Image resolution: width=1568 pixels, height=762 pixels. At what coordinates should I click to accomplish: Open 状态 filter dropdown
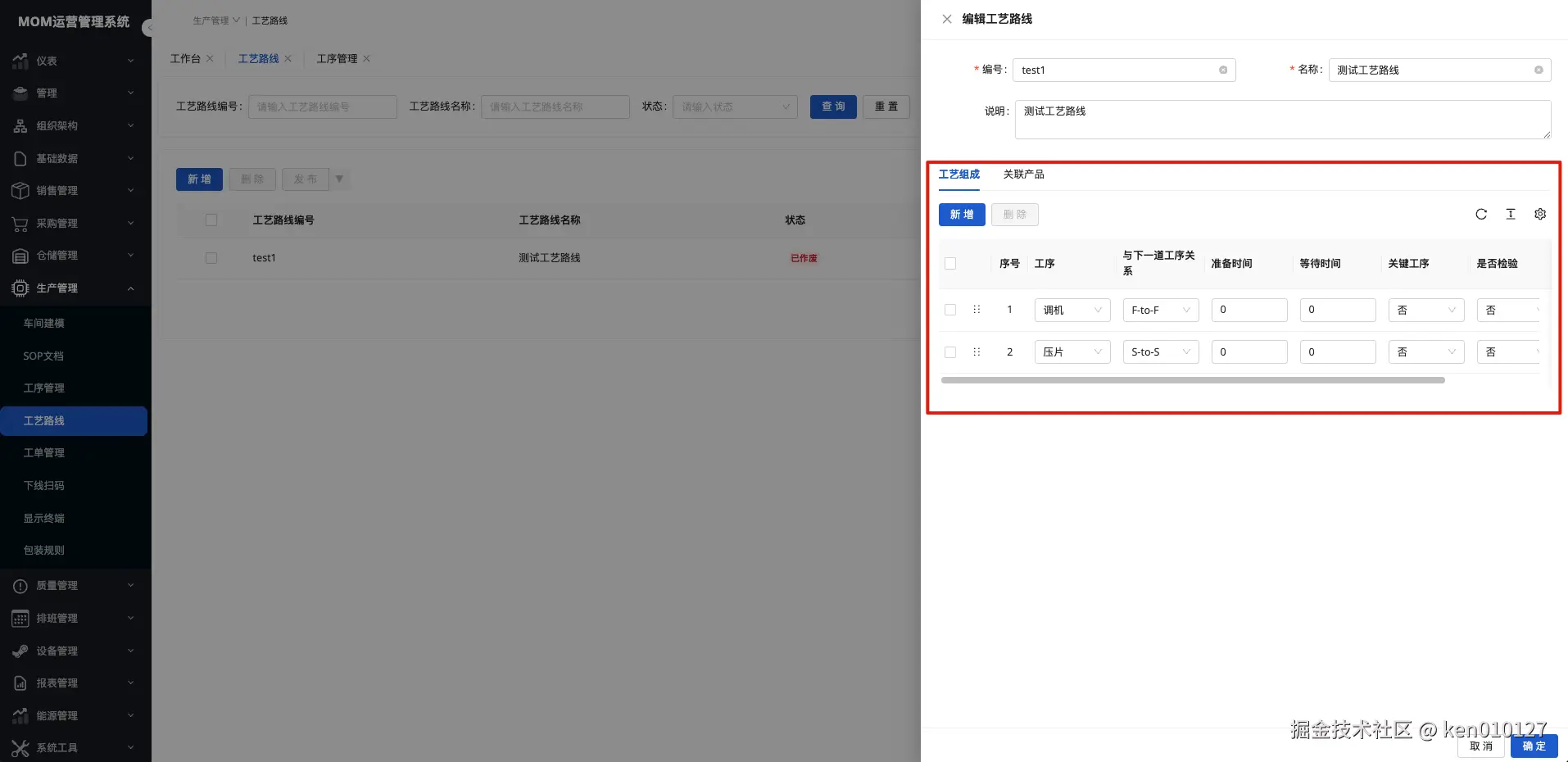[x=735, y=107]
